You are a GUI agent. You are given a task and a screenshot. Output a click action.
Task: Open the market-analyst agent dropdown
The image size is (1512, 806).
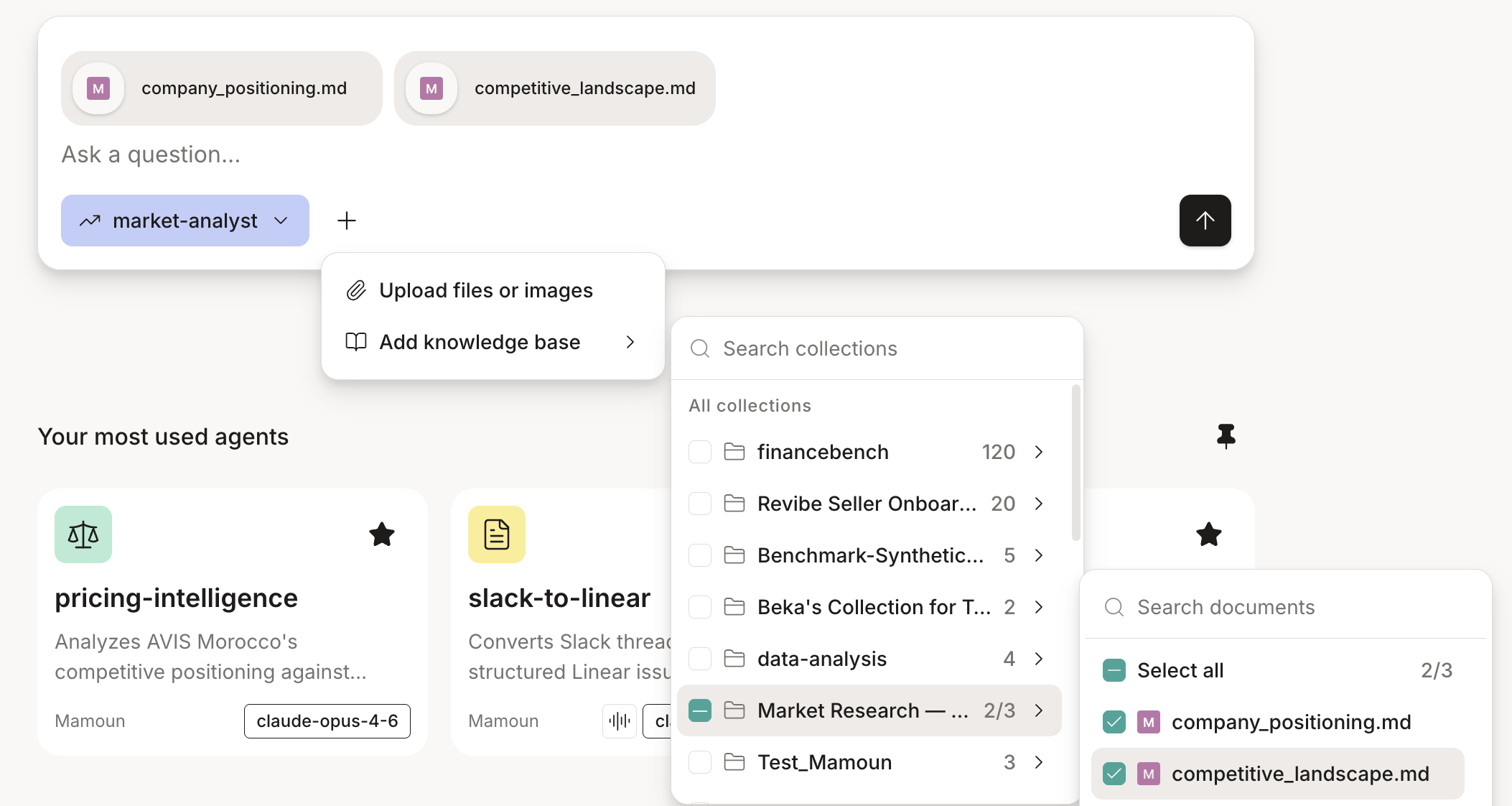click(x=185, y=221)
